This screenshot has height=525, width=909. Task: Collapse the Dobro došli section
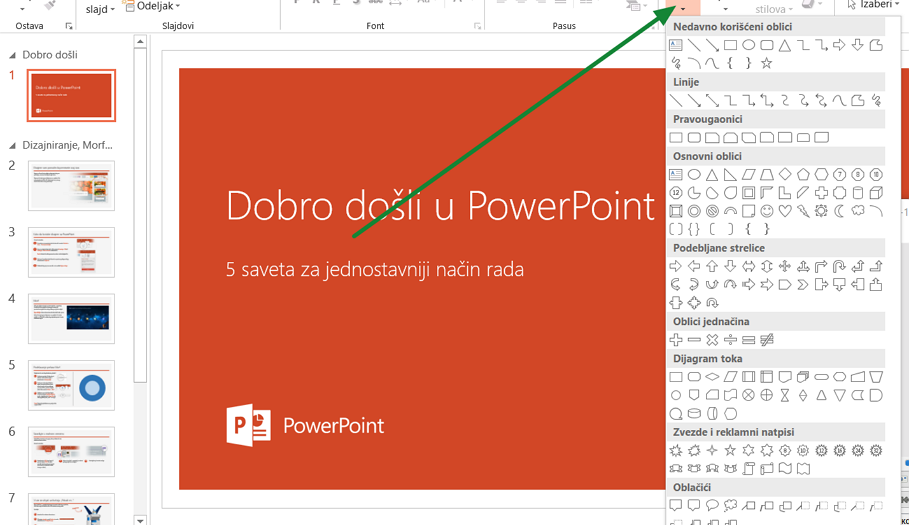12,55
